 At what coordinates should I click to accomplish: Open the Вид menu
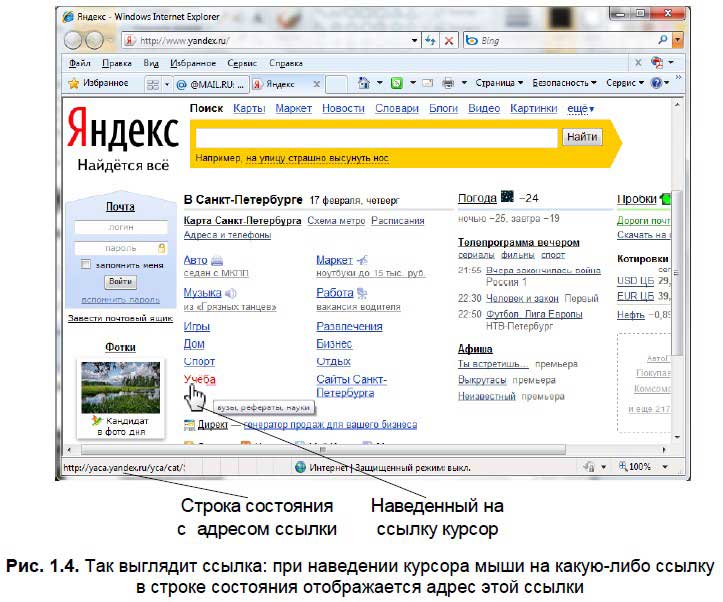[x=151, y=63]
